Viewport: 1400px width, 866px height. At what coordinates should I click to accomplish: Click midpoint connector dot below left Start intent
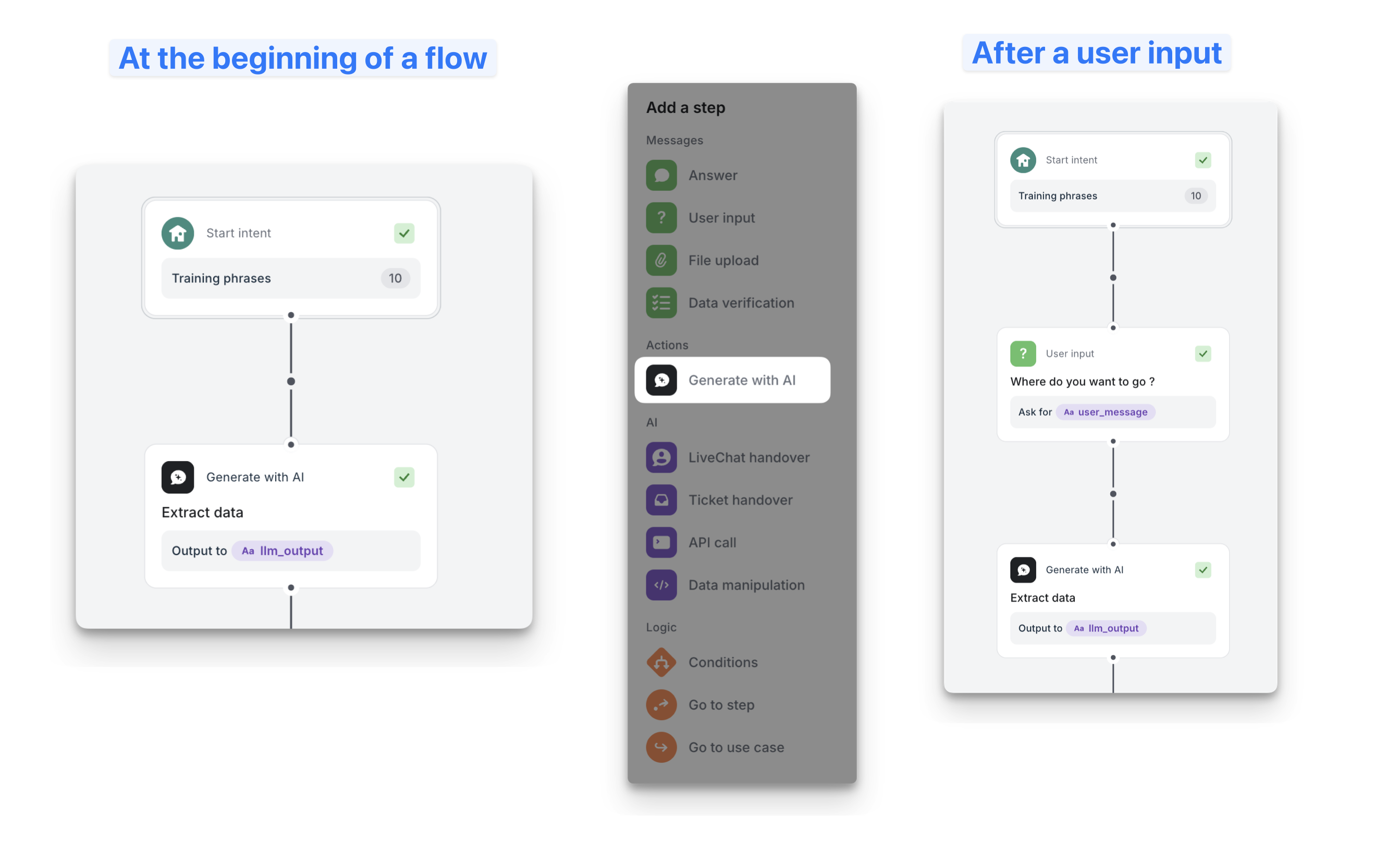pyautogui.click(x=291, y=381)
